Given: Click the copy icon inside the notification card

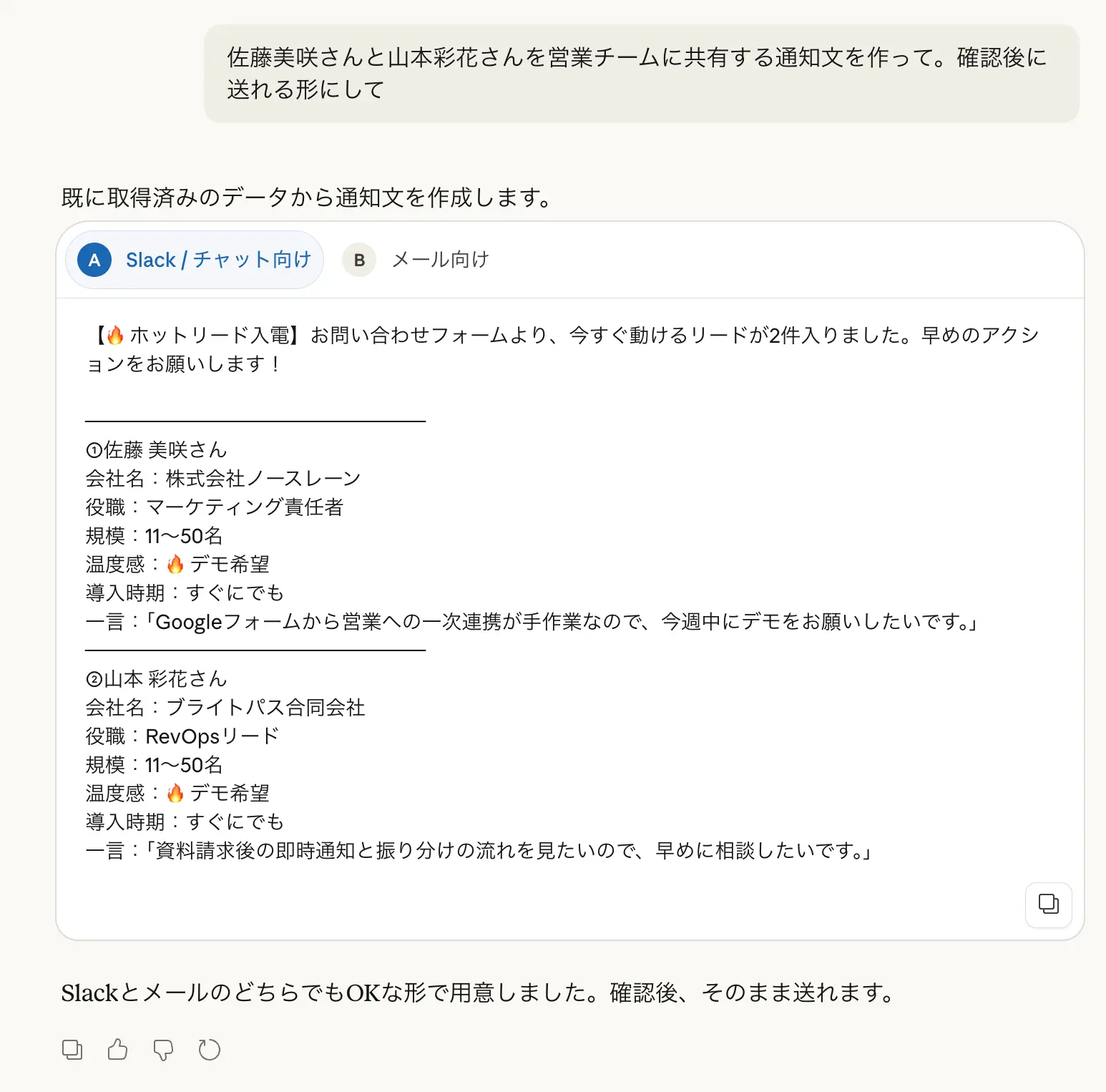Looking at the screenshot, I should 1047,905.
